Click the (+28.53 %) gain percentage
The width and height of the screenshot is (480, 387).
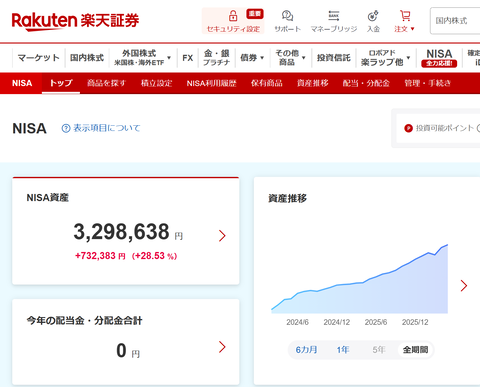click(154, 256)
